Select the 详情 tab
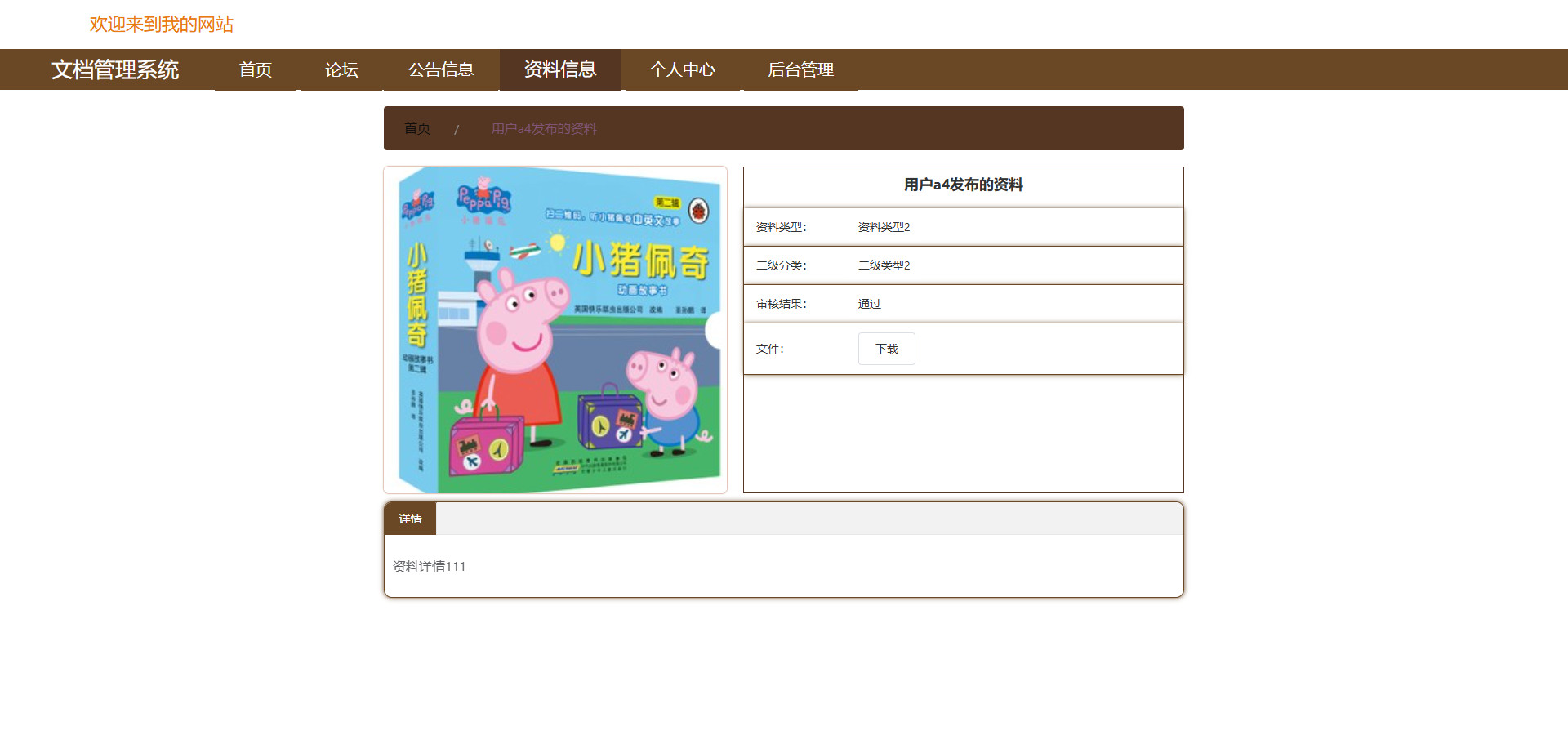This screenshot has height=744, width=1568. [410, 519]
